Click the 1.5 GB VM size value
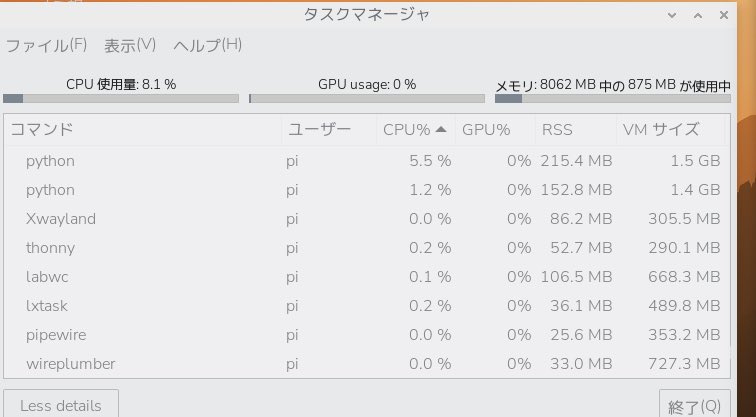Screen dimensions: 756x417 pyautogui.click(x=695, y=161)
